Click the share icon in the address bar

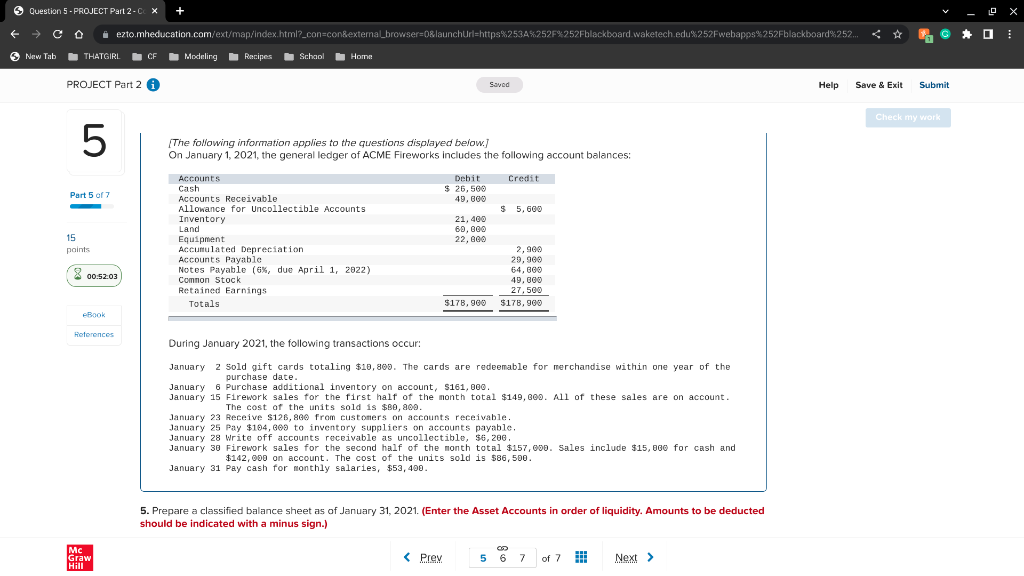[877, 33]
